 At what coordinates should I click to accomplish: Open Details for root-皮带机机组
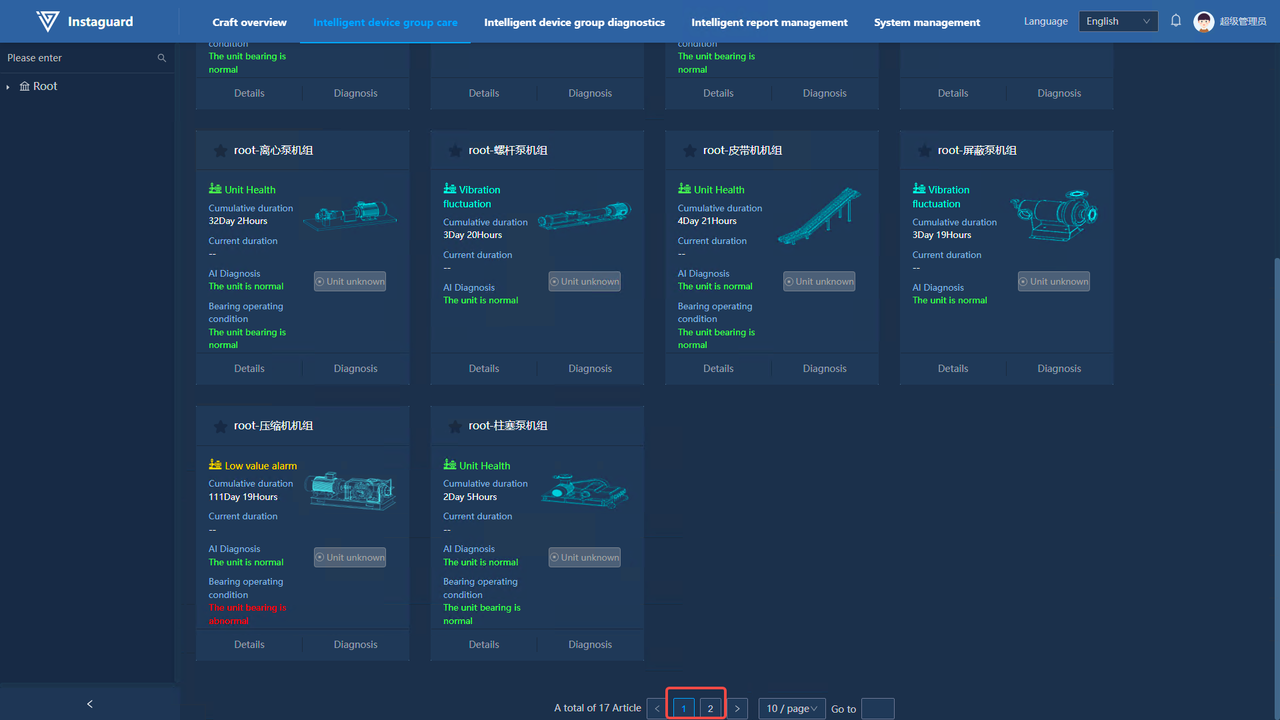pyautogui.click(x=718, y=368)
